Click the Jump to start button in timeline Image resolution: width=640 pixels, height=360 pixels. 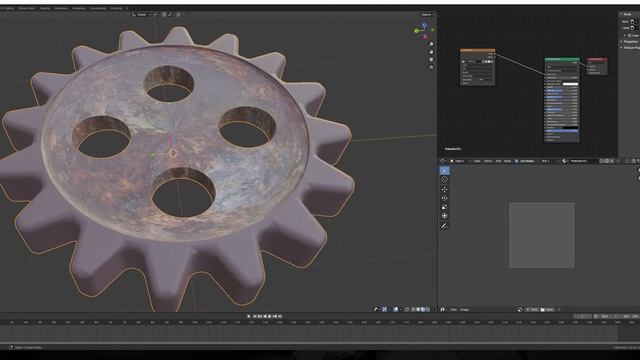click(254, 316)
